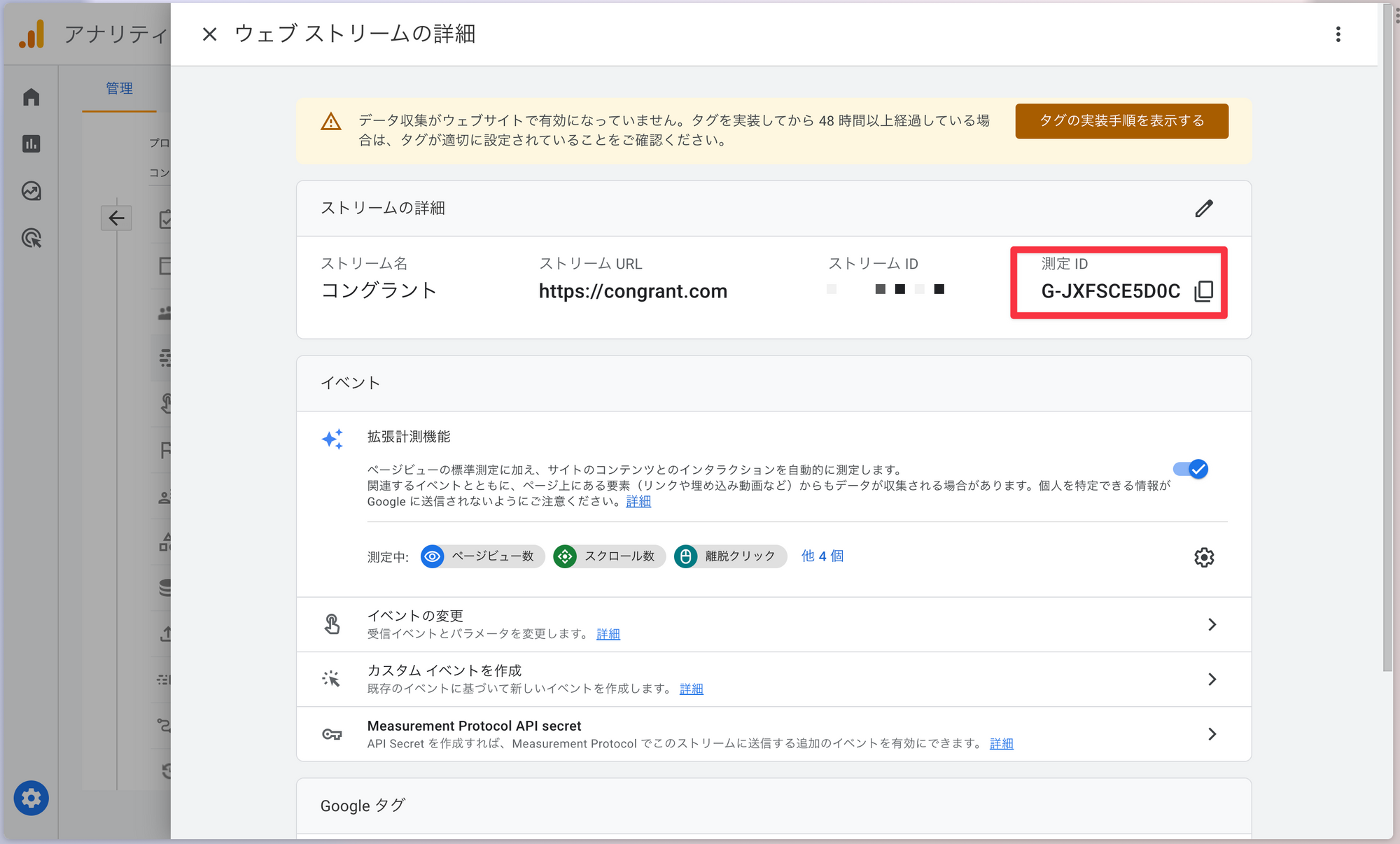Open 詳細 link in カスタム イベント row
Viewport: 1400px width, 844px height.
coord(691,689)
